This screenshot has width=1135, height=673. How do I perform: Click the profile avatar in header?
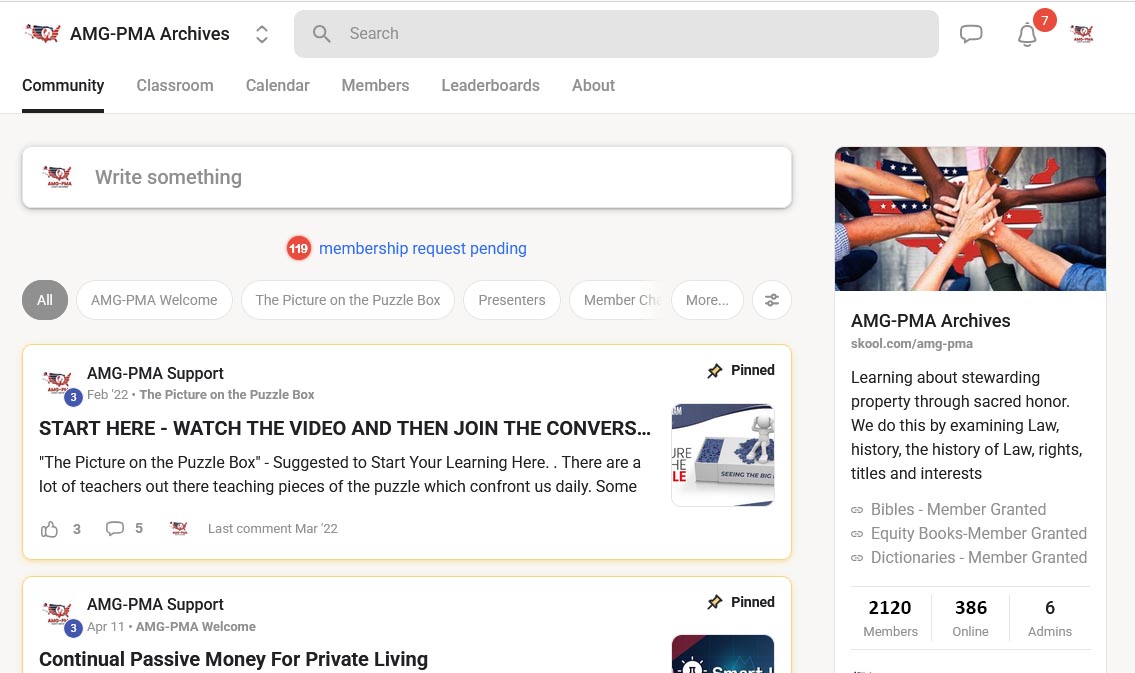coord(1082,34)
